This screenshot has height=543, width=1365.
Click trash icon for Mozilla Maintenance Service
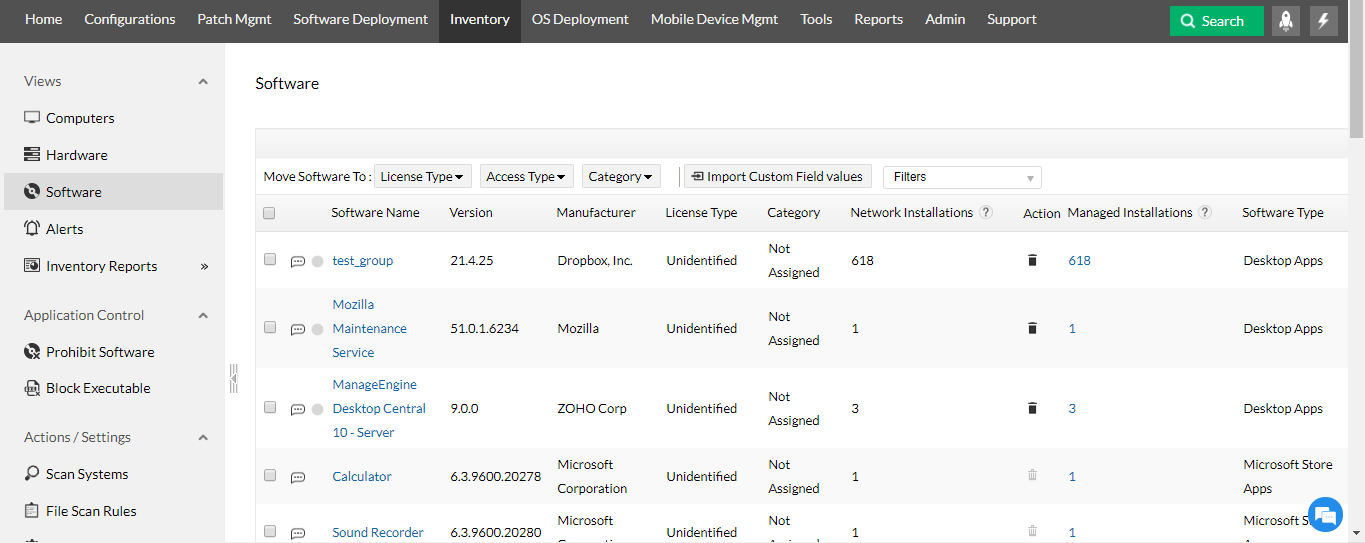click(1032, 328)
